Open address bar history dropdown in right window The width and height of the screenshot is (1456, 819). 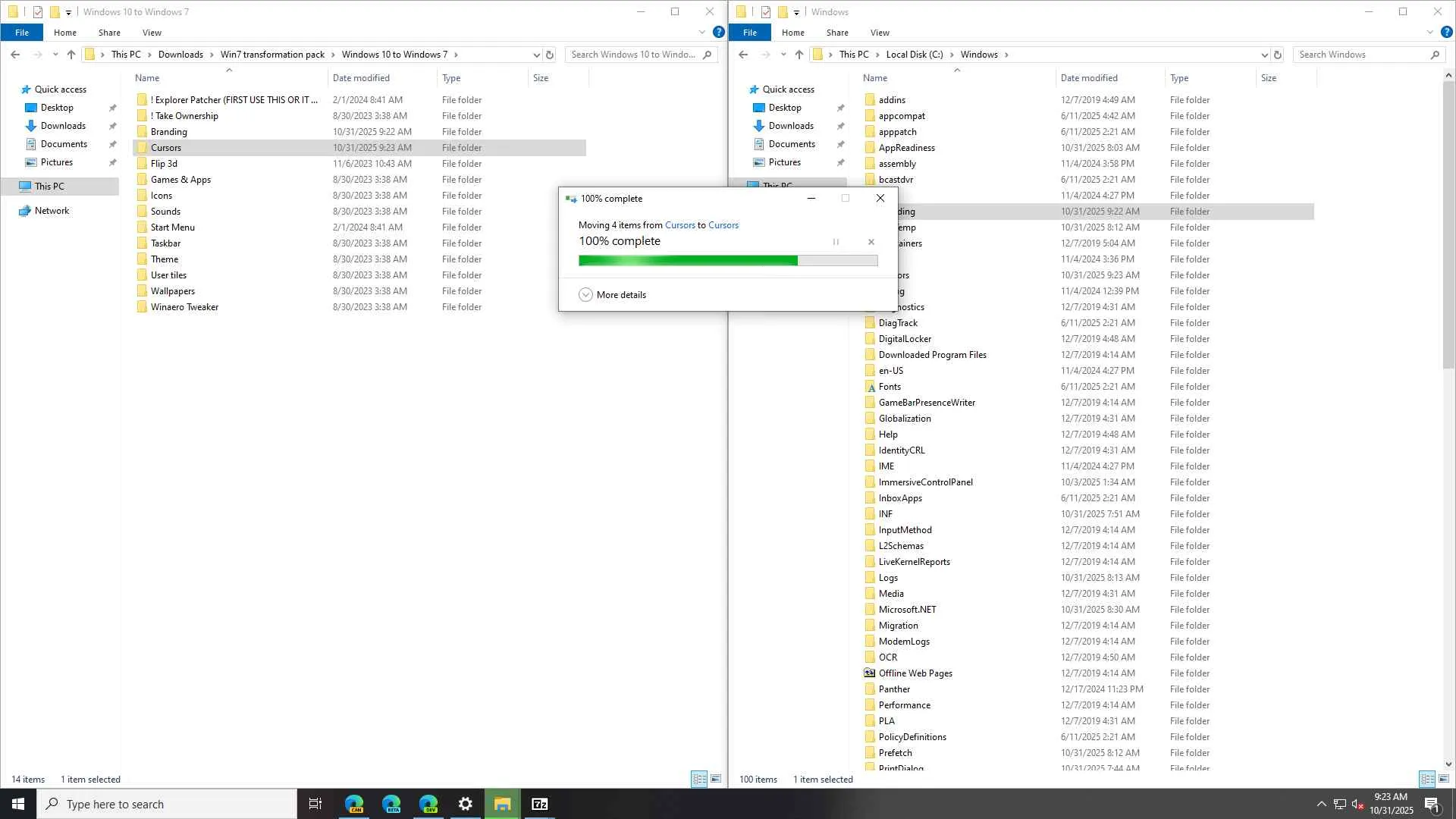pos(1264,55)
